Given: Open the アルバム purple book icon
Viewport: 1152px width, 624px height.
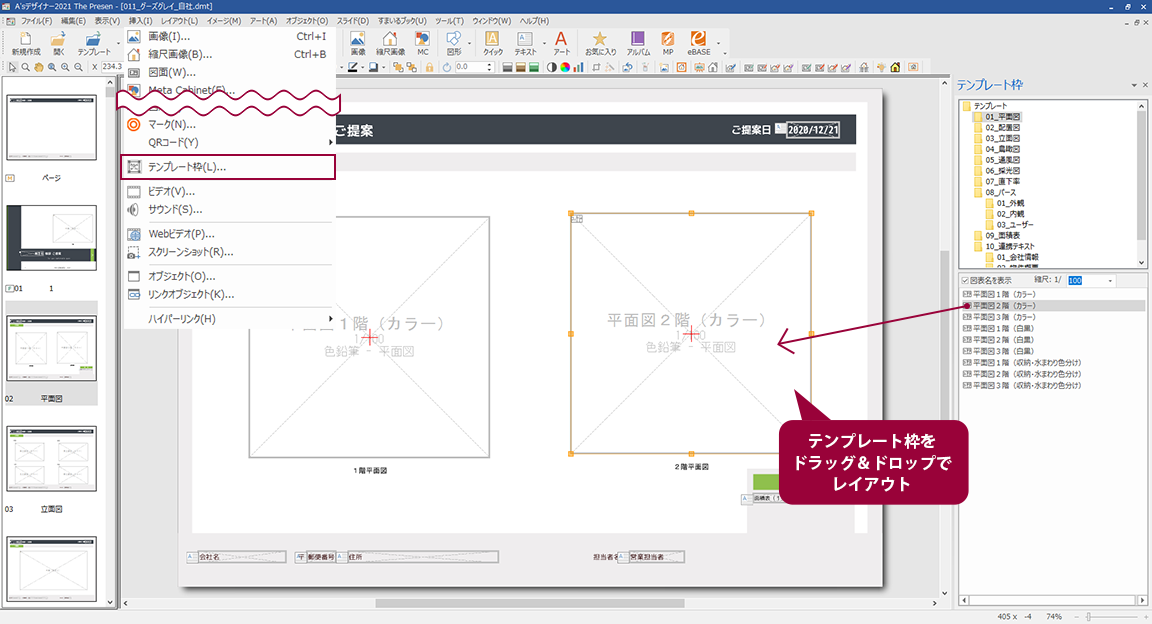Looking at the screenshot, I should 638,43.
